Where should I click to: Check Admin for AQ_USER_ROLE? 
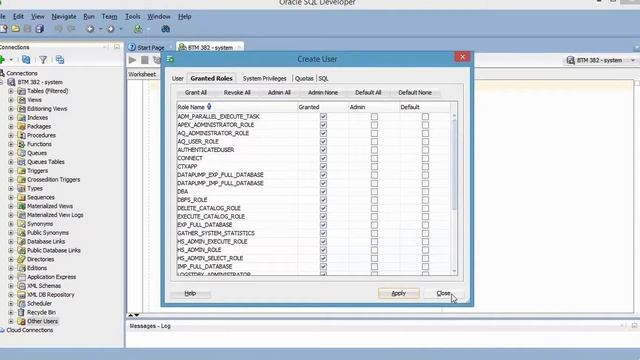(x=374, y=141)
